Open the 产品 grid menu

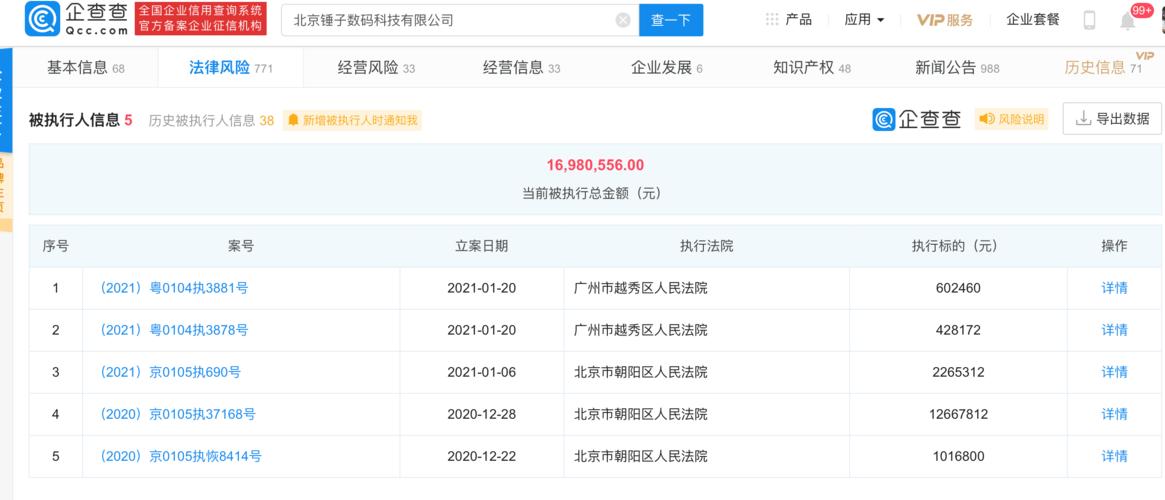click(x=789, y=19)
